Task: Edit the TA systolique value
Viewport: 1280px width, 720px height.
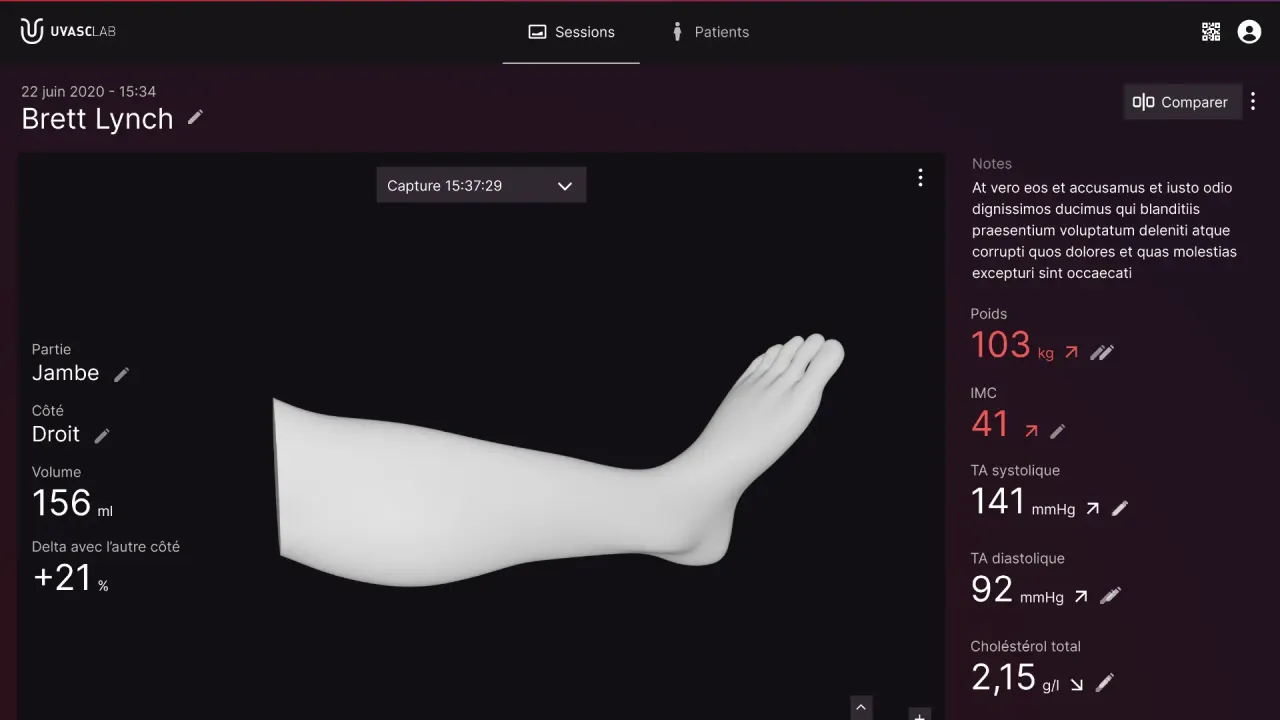Action: point(1119,509)
